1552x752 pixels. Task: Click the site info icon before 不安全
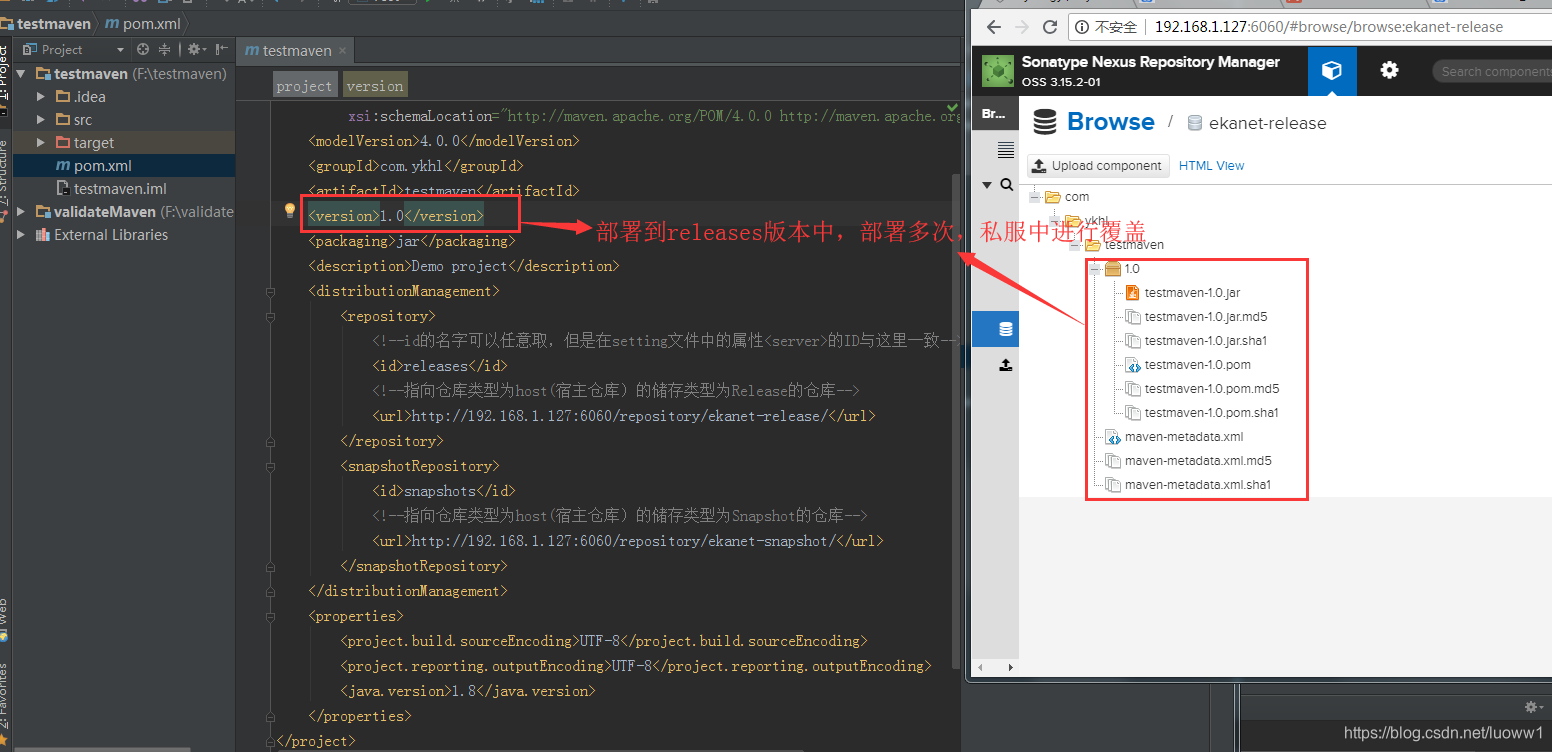1082,27
